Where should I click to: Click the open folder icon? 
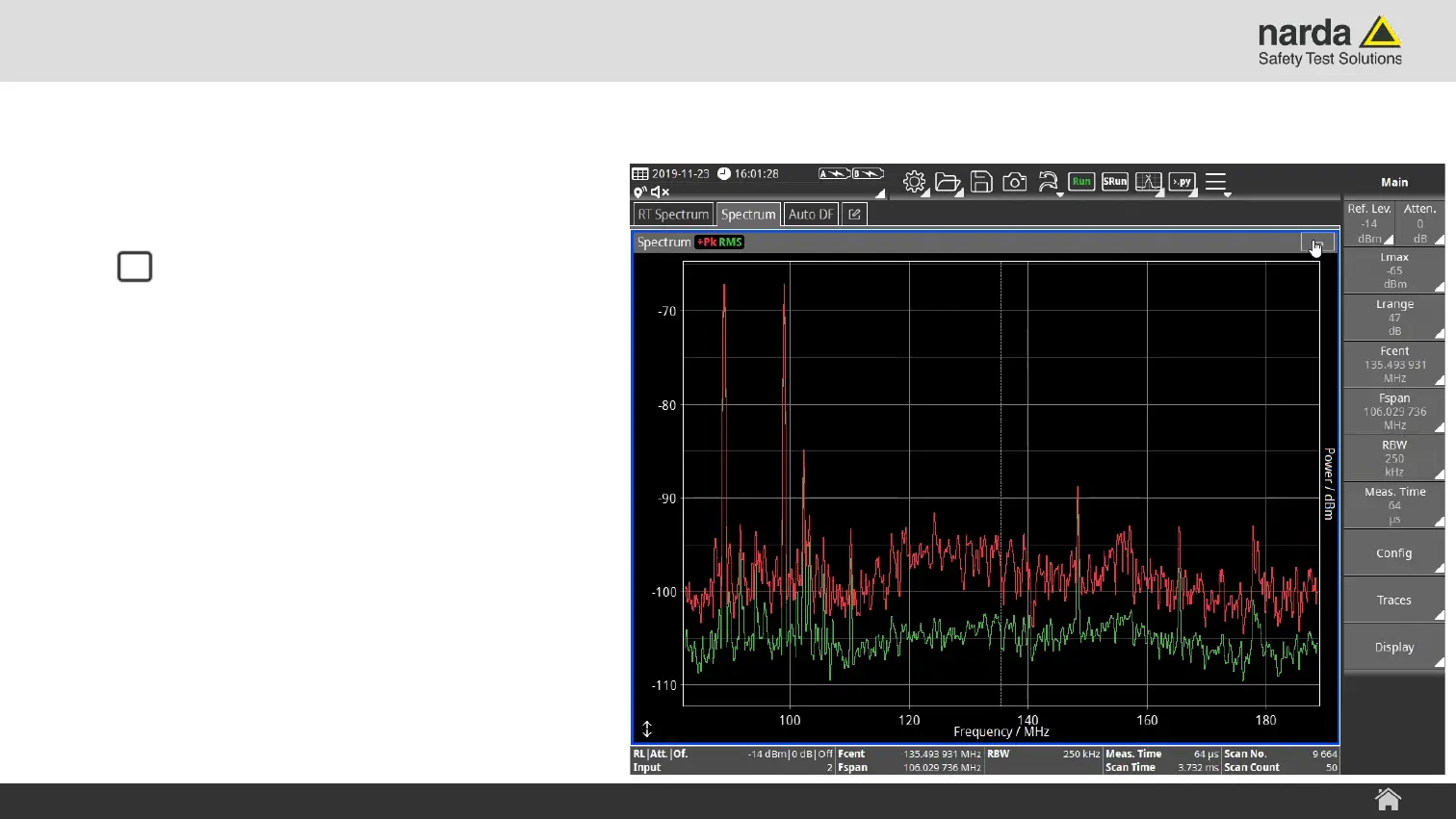click(x=948, y=182)
